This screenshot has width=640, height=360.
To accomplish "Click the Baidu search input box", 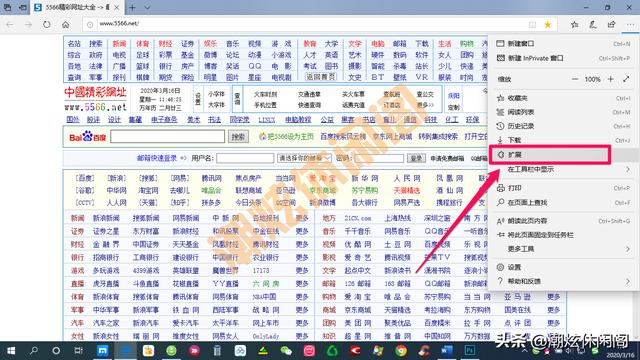I will click(x=167, y=136).
